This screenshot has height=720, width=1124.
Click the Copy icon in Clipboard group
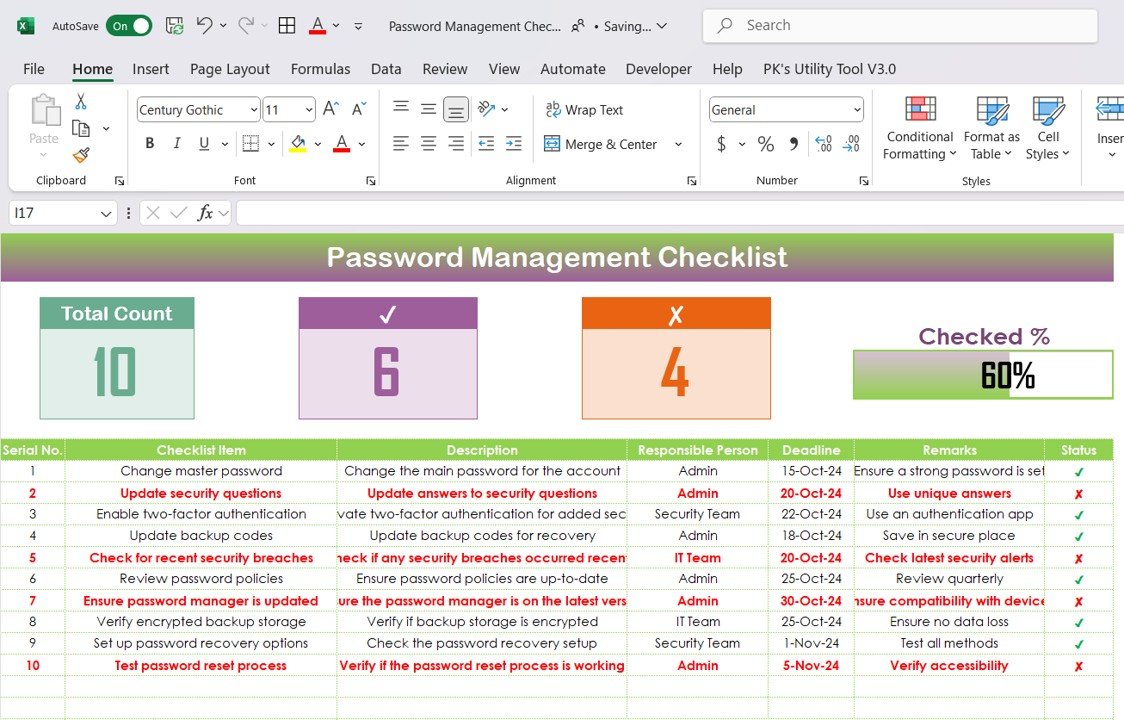click(81, 128)
